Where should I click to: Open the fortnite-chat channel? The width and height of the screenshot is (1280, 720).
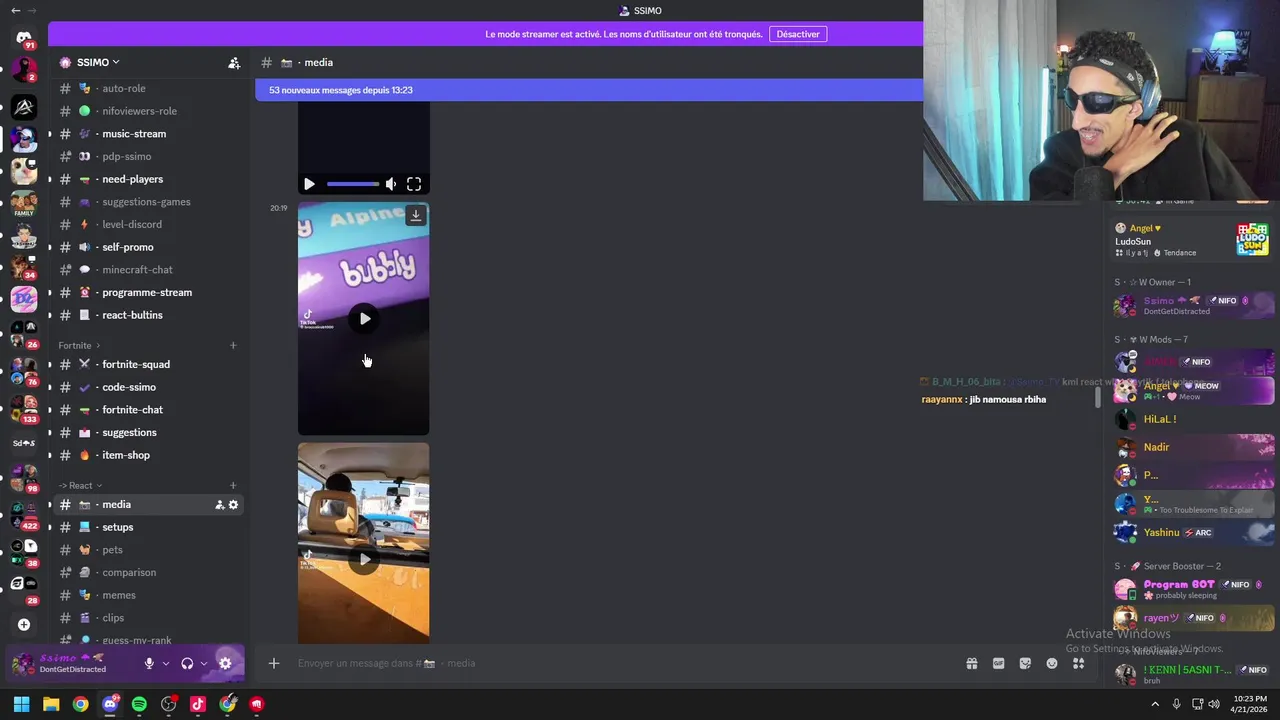click(x=132, y=410)
